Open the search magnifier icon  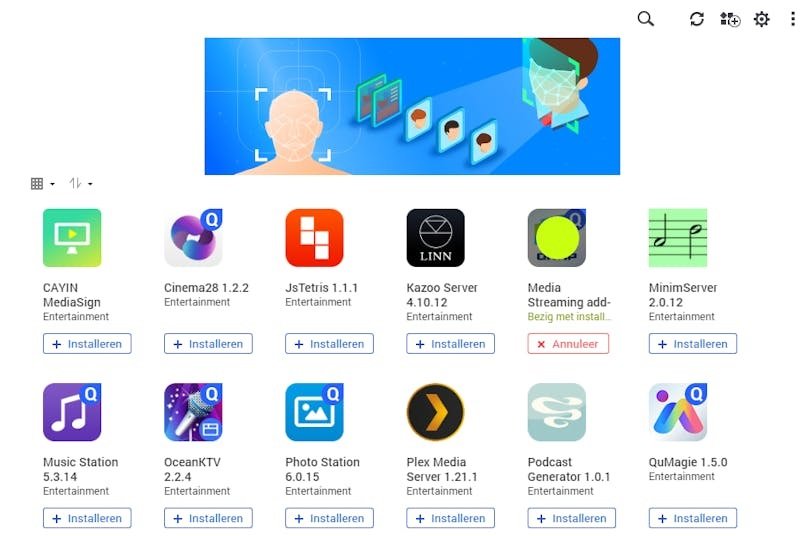(x=645, y=19)
